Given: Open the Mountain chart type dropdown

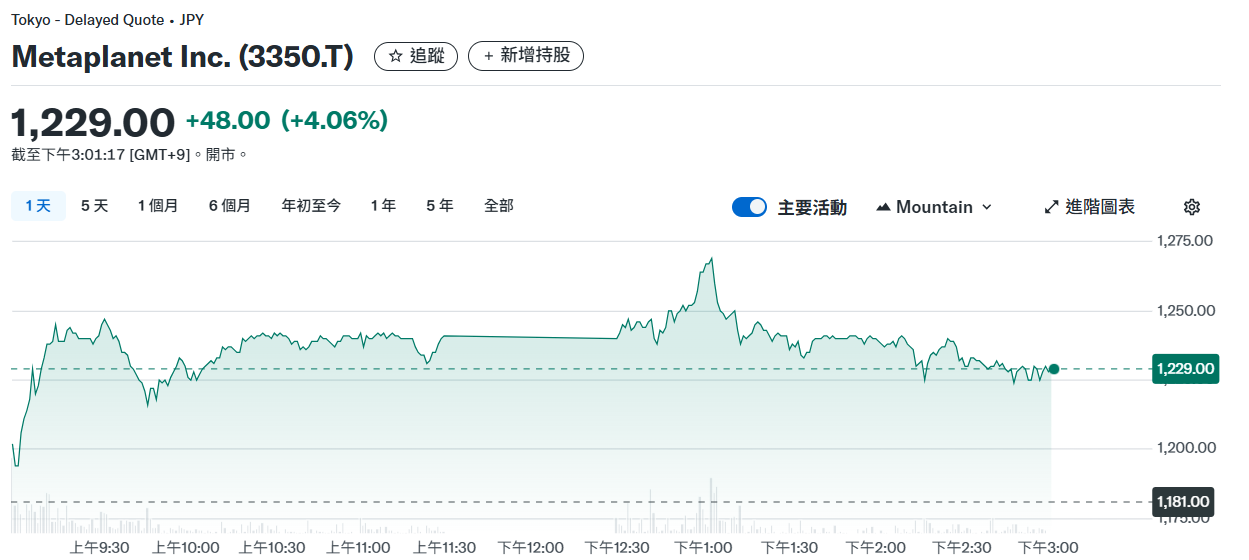Looking at the screenshot, I should coord(934,207).
